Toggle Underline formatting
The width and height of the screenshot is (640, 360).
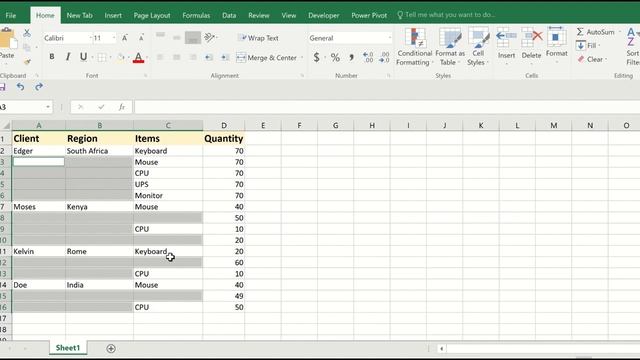pos(83,57)
